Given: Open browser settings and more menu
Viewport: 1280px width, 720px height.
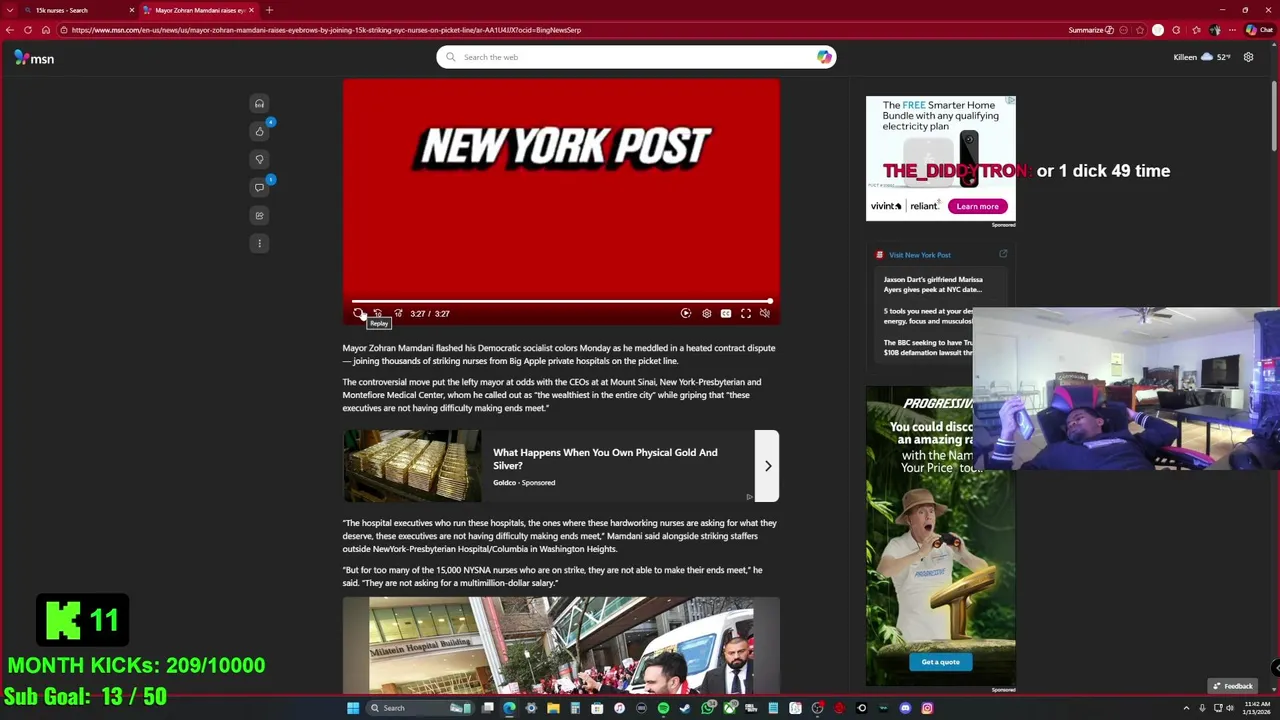Looking at the screenshot, I should (1233, 30).
